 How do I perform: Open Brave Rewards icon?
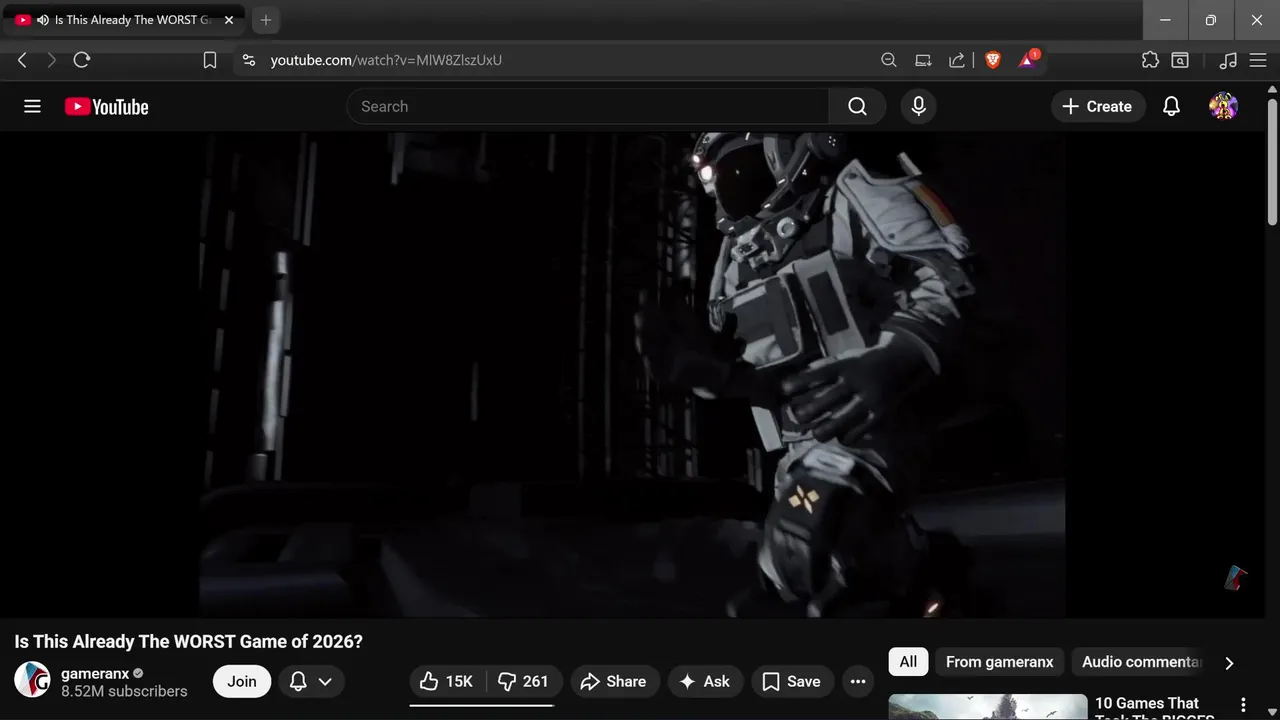1028,60
